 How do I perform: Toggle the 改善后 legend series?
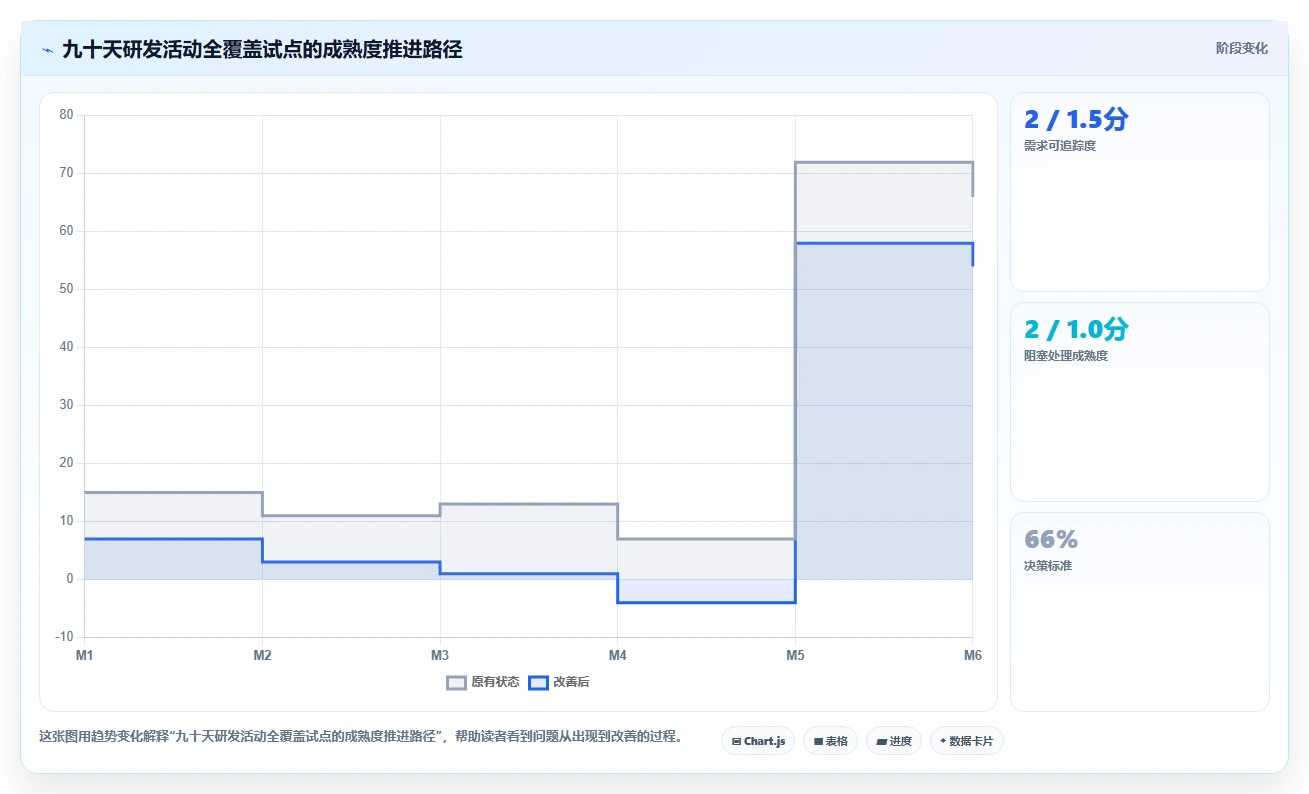point(559,682)
